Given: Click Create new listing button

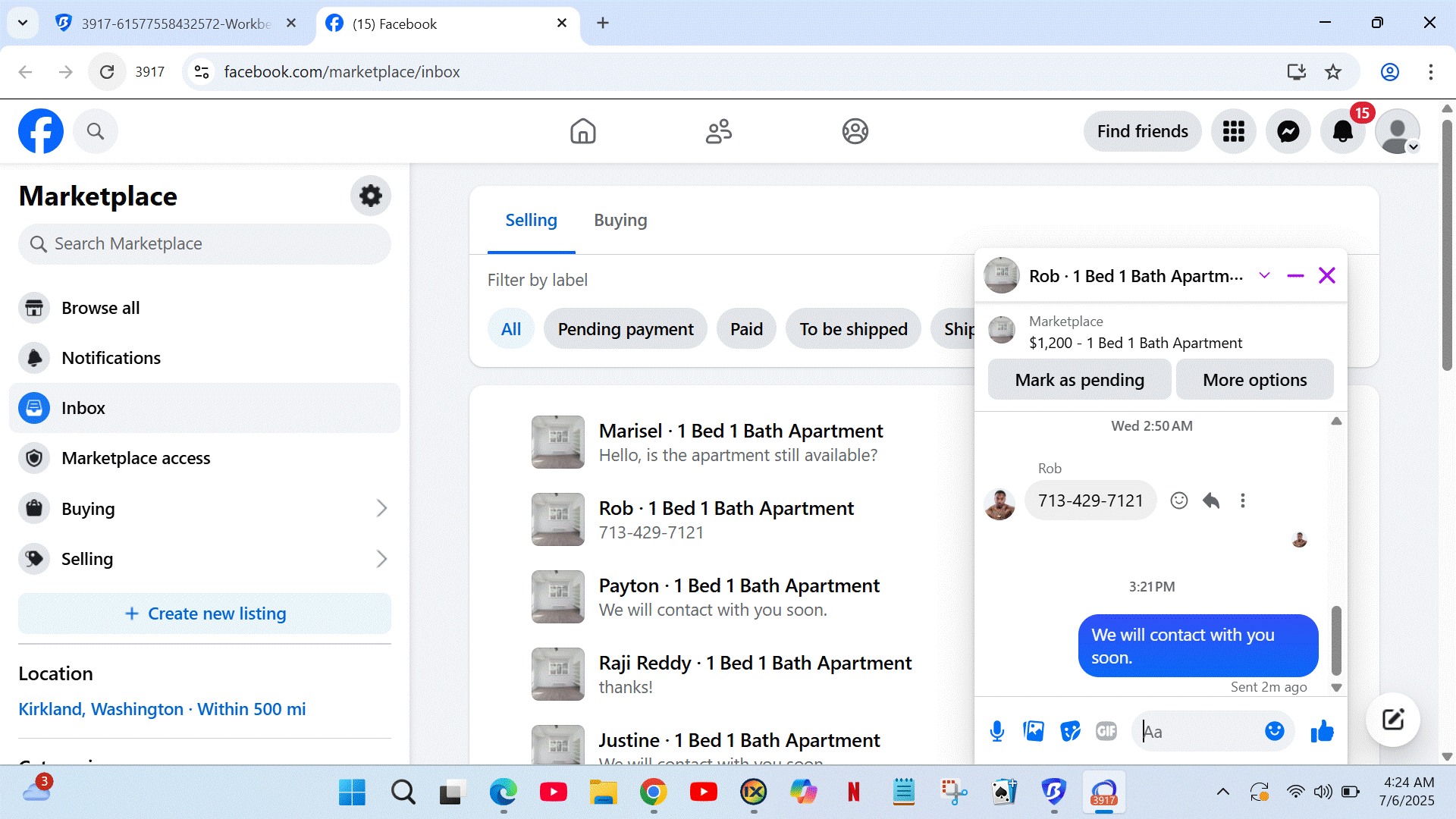Looking at the screenshot, I should point(205,613).
